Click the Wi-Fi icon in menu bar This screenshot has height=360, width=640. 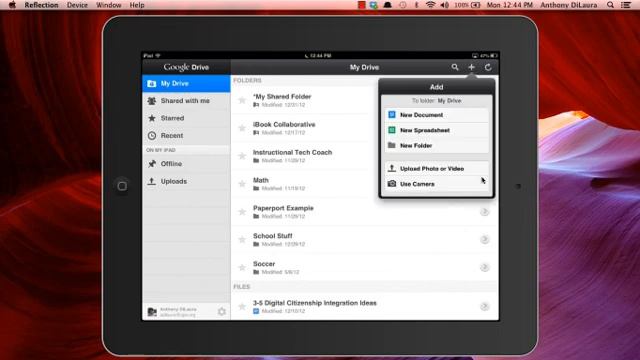point(430,5)
